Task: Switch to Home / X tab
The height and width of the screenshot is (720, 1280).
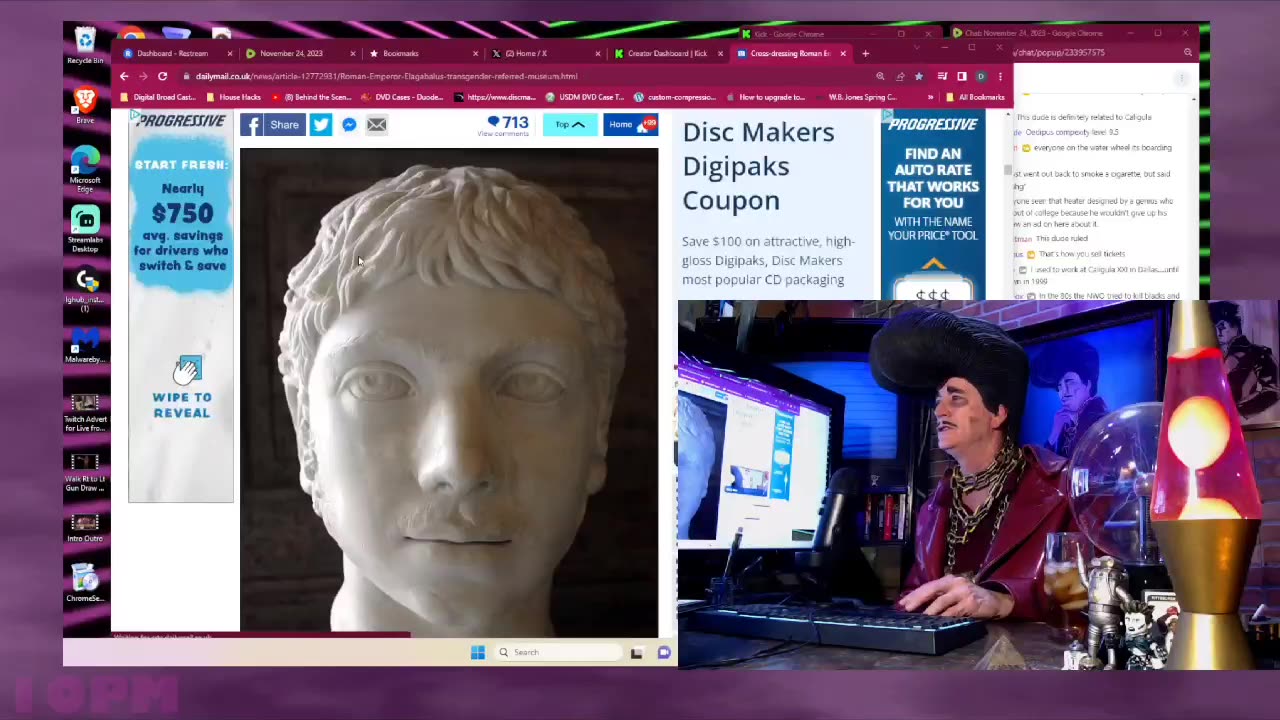Action: [x=545, y=53]
